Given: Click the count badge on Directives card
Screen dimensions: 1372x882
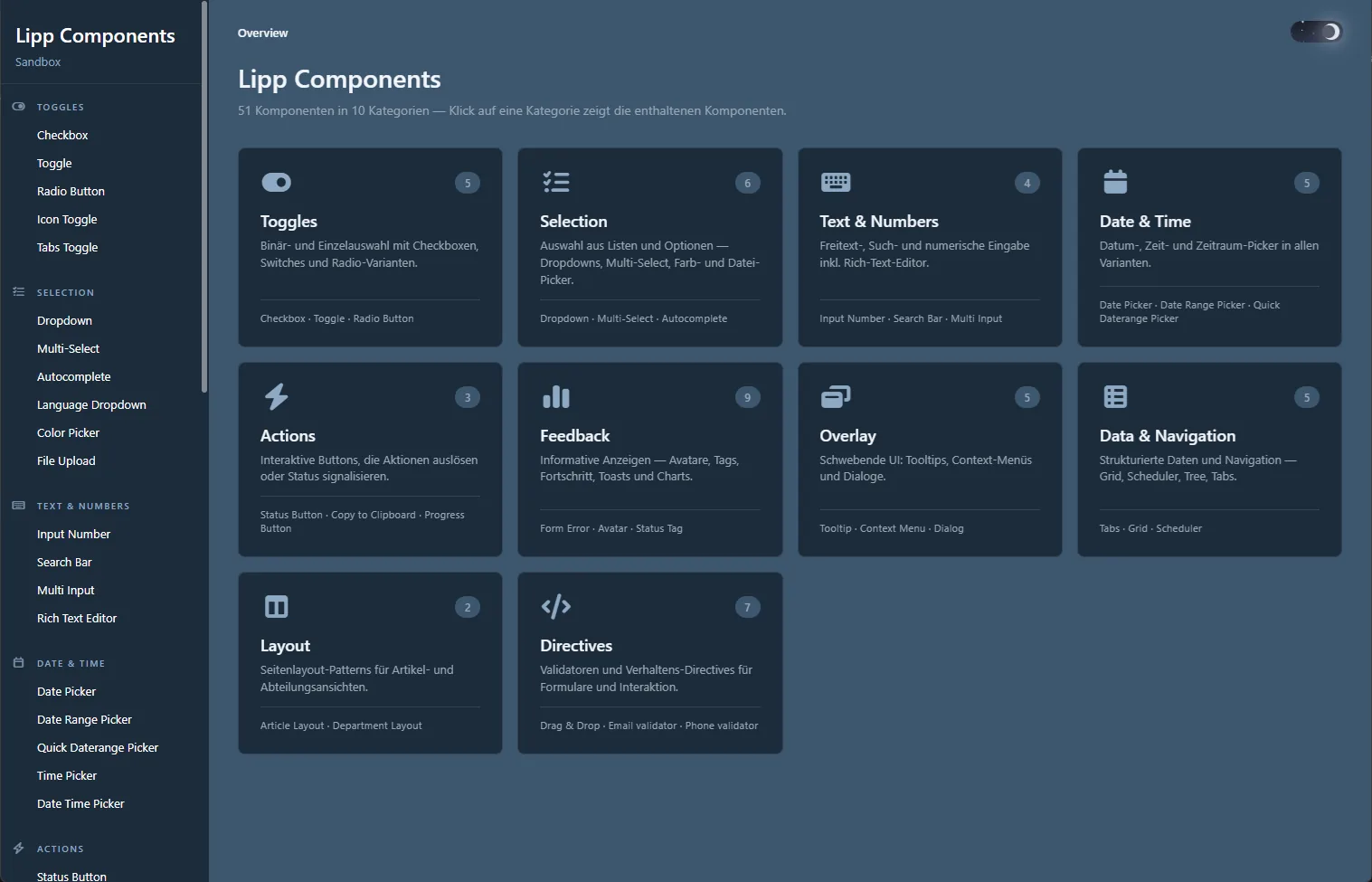Looking at the screenshot, I should pos(747,607).
